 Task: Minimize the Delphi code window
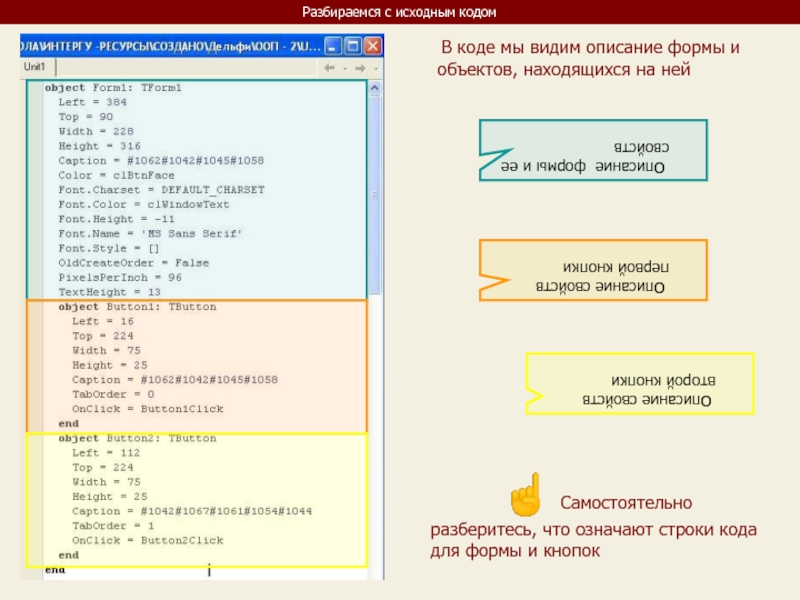pos(333,46)
